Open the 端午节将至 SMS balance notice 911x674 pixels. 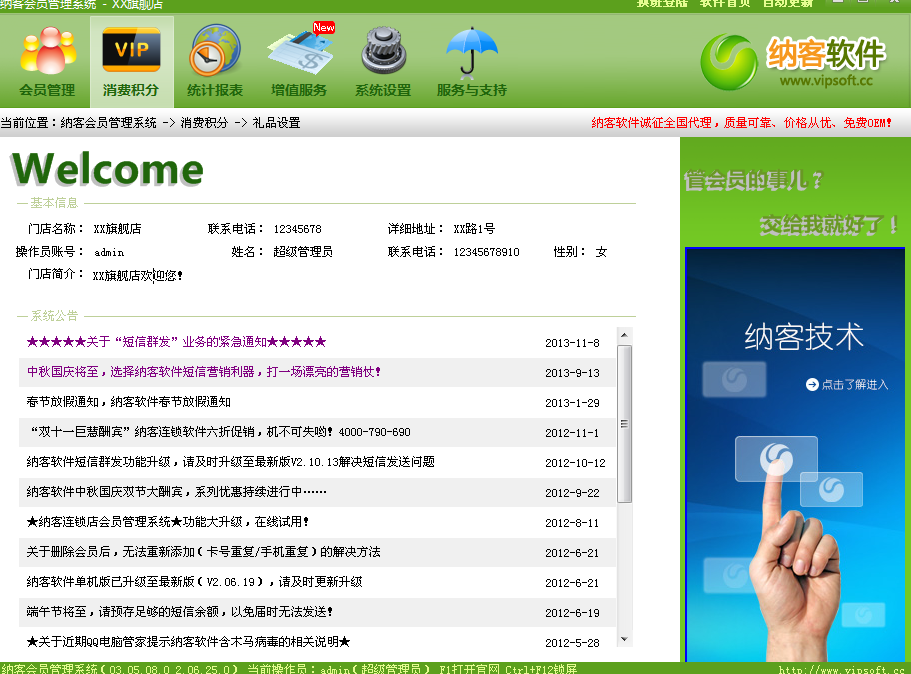point(180,611)
